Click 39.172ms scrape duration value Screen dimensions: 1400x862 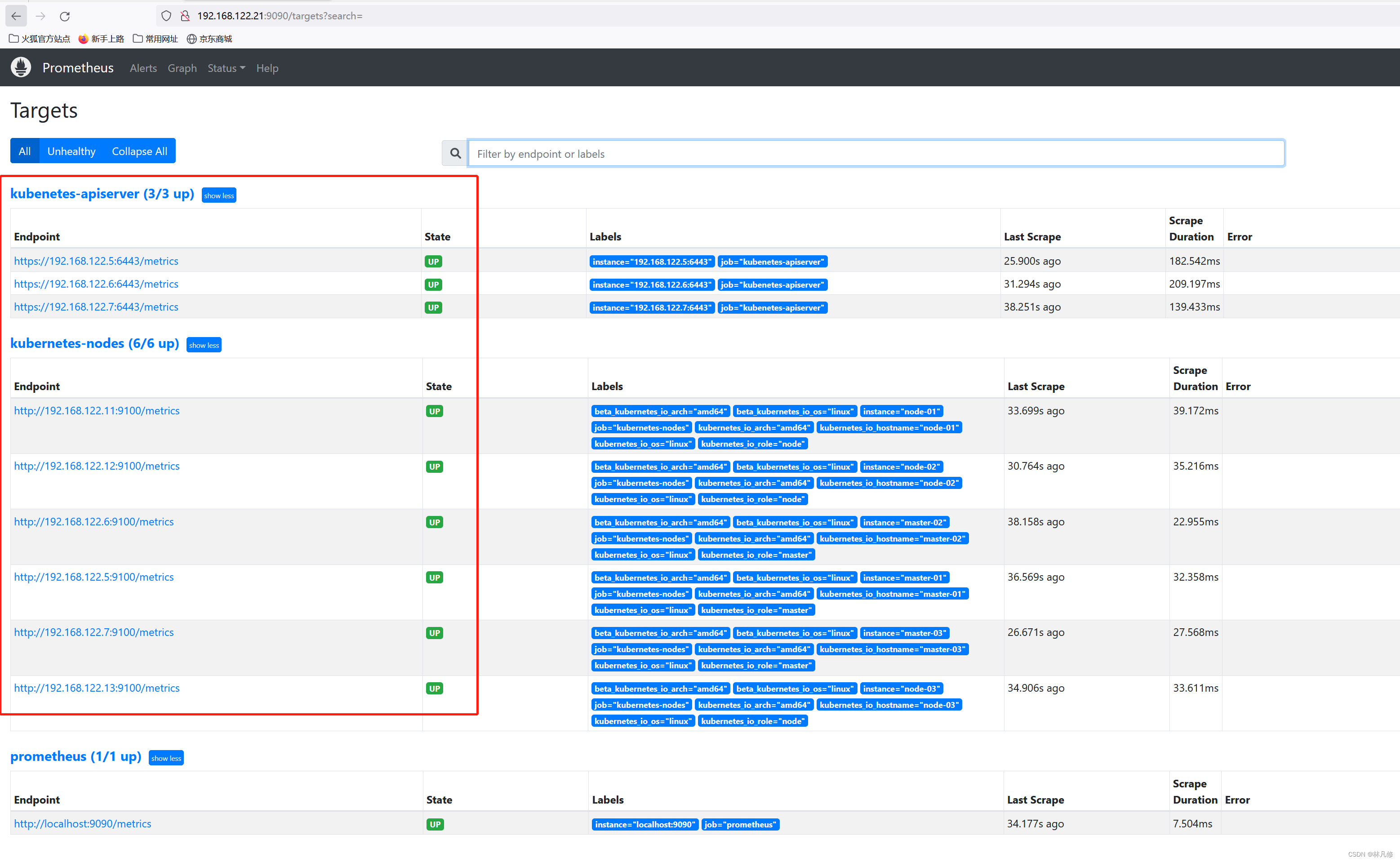coord(1196,410)
